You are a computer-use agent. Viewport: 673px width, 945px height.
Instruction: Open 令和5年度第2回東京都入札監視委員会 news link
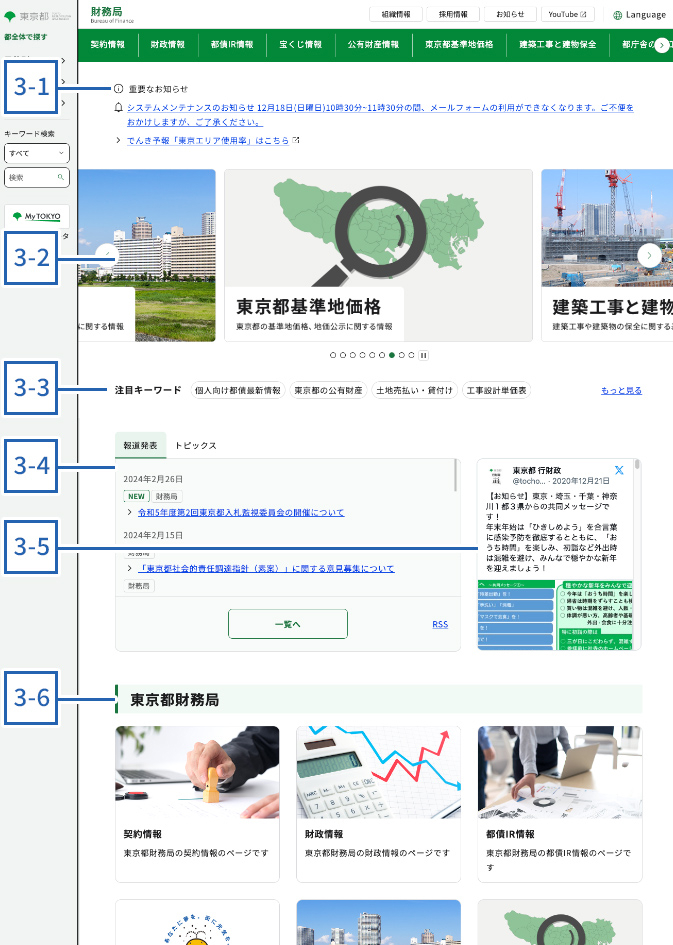241,512
